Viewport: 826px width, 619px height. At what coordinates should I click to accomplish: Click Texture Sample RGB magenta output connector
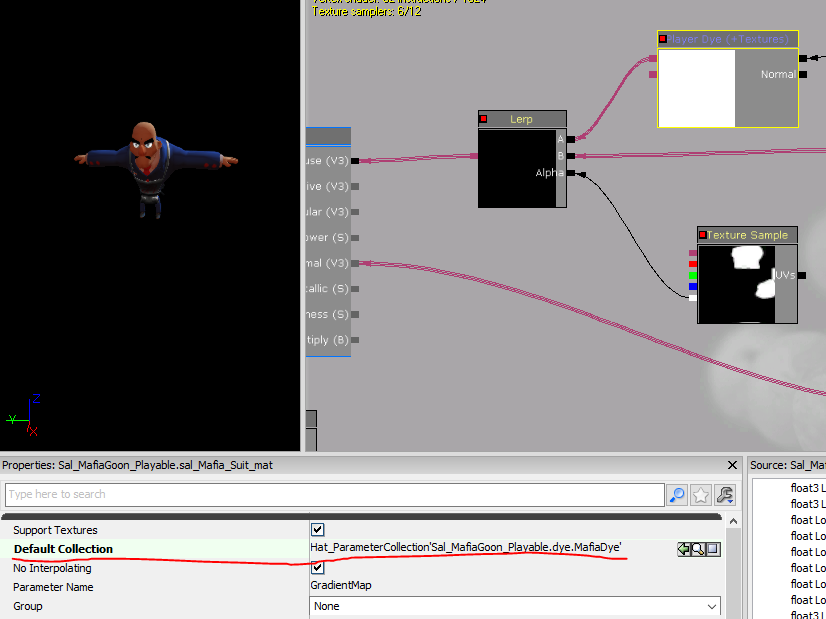point(693,253)
